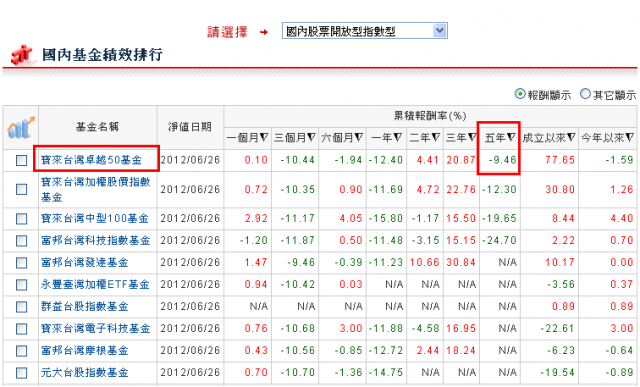
Task: Click the 77.65 since-inception value
Action: (x=560, y=160)
